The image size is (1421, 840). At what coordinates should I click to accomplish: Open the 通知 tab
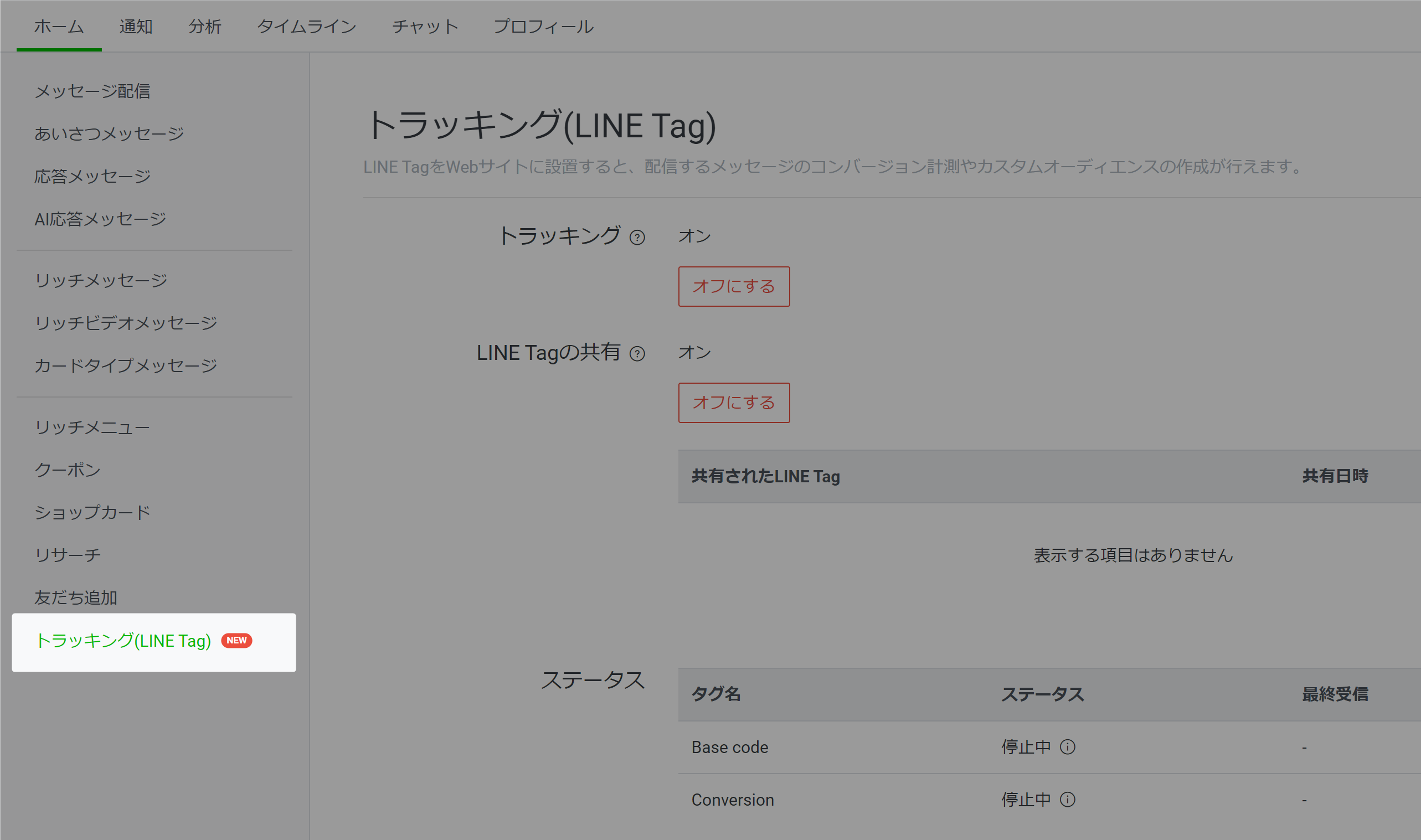(x=136, y=27)
